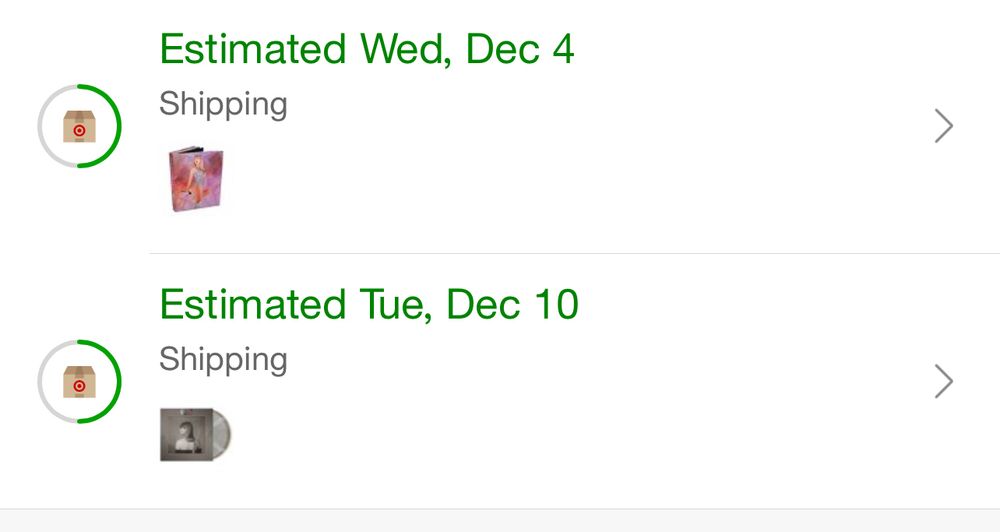
Task: Open the pink album book thumbnail
Action: (x=195, y=180)
